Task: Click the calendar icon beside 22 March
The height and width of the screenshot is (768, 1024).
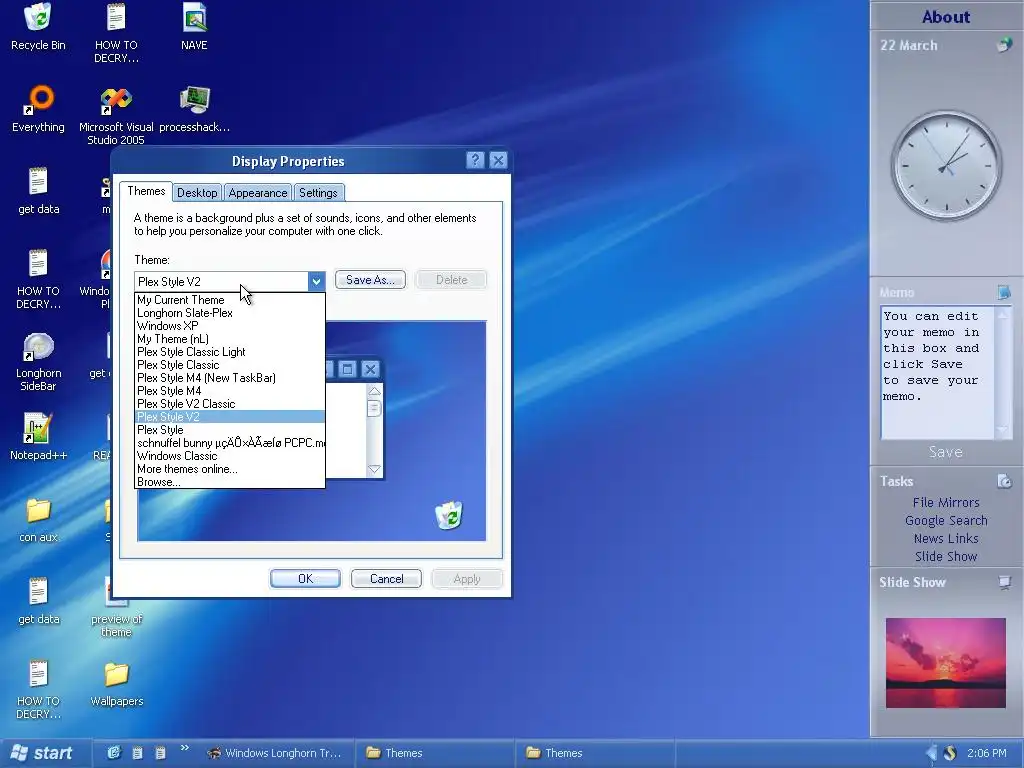Action: (1004, 45)
